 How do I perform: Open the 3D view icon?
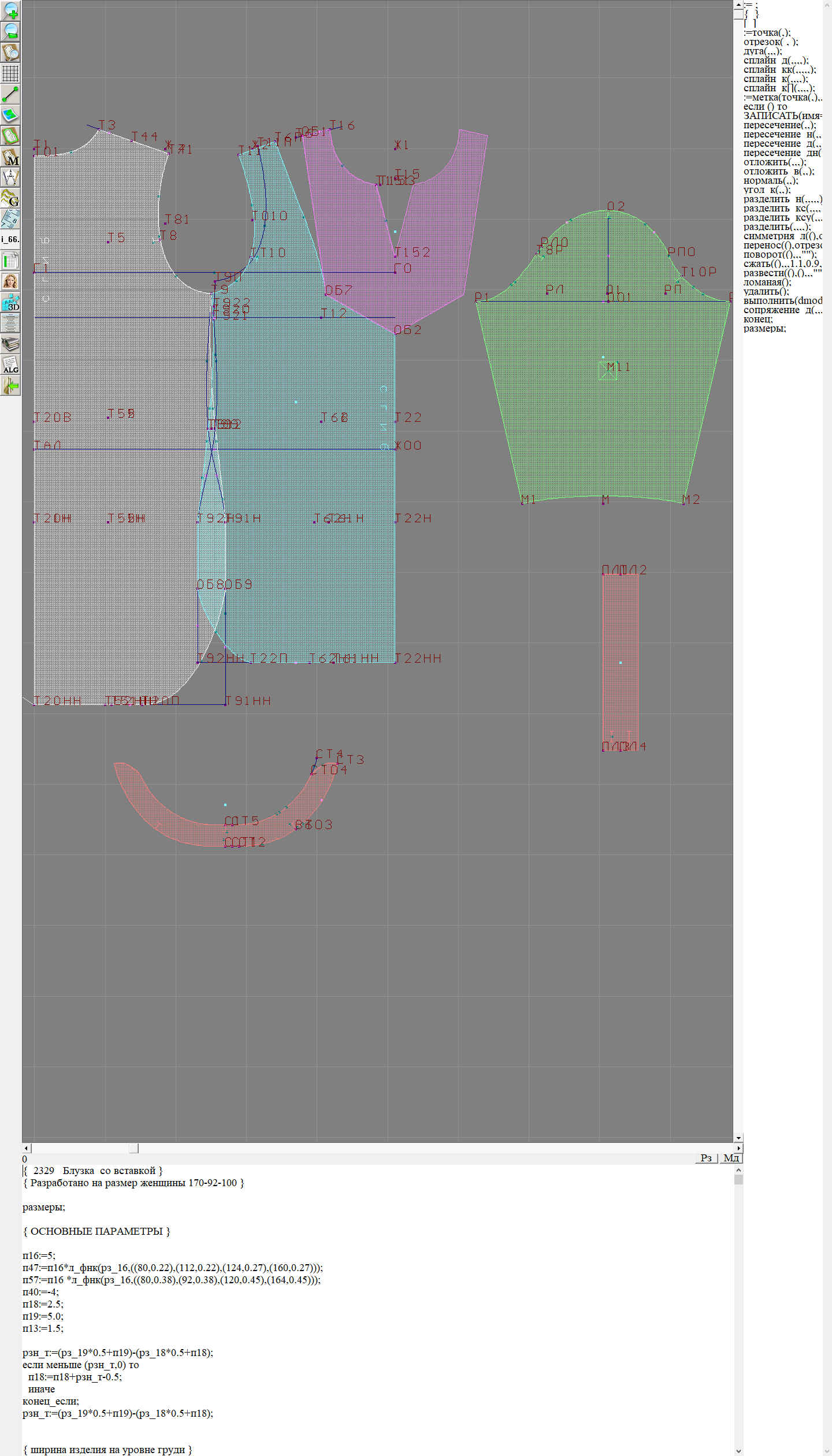tap(10, 302)
